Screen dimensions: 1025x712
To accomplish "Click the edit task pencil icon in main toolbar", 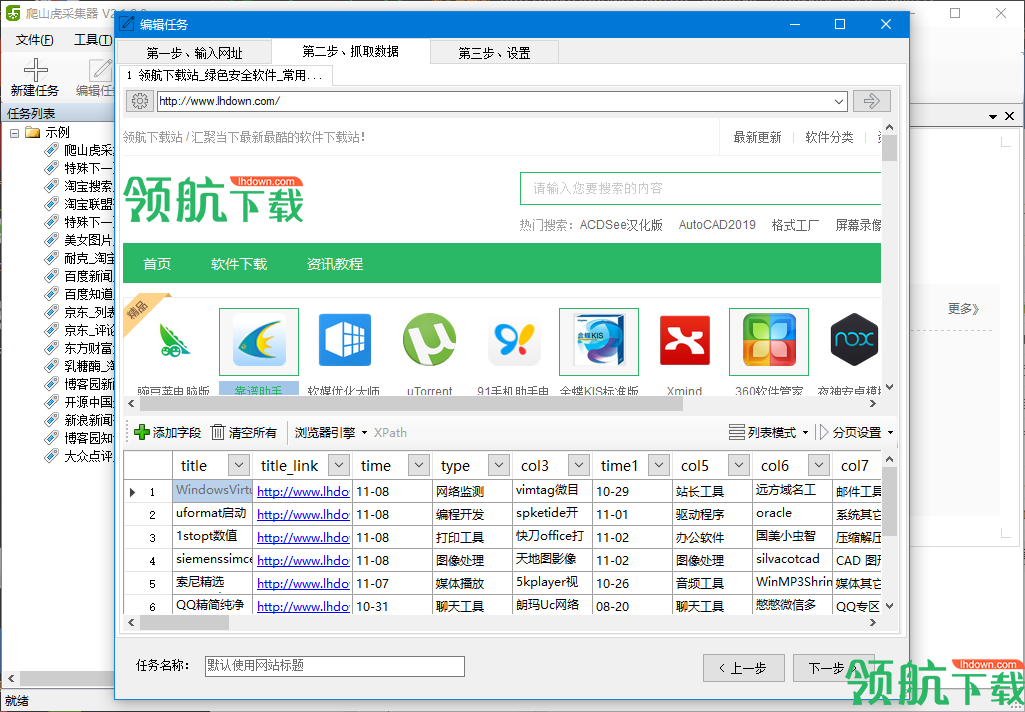I will pyautogui.click(x=101, y=70).
